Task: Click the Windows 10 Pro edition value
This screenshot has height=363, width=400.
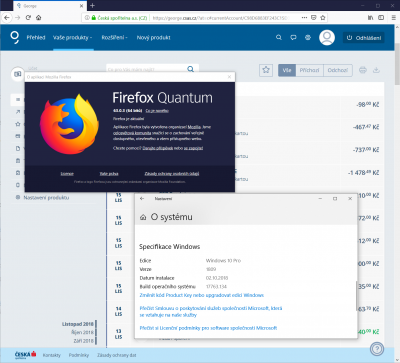Action: [x=223, y=261]
